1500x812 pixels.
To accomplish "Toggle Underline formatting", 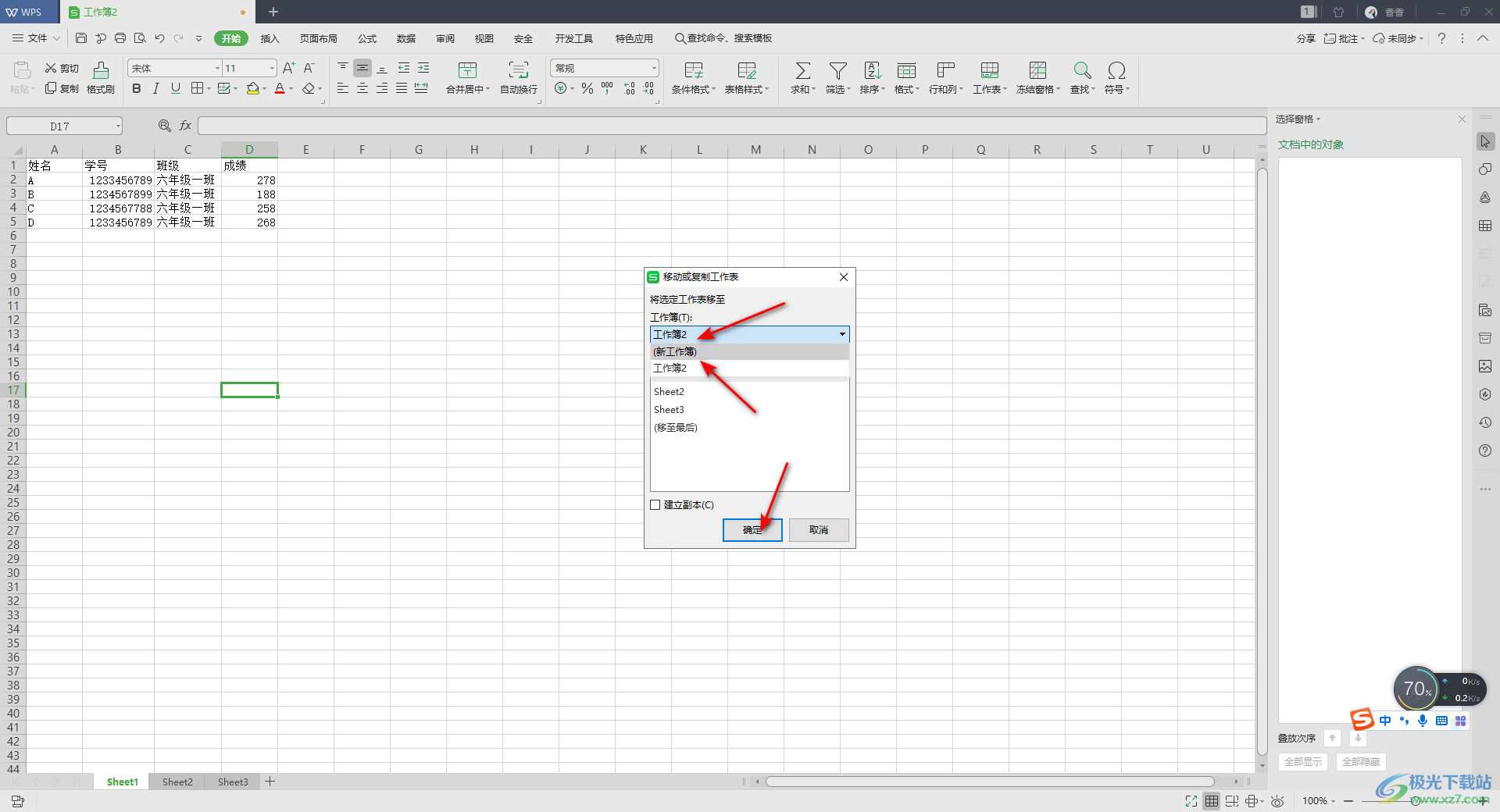I will point(176,88).
